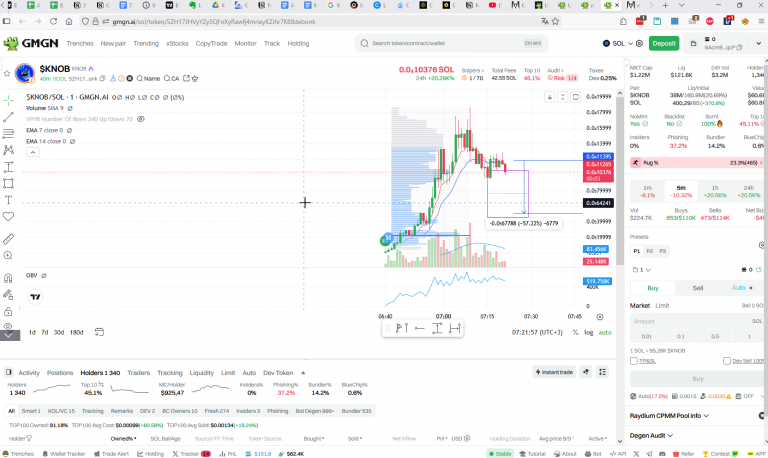768x458 pixels.
Task: Open the CopyTrade menu
Action: (211, 44)
